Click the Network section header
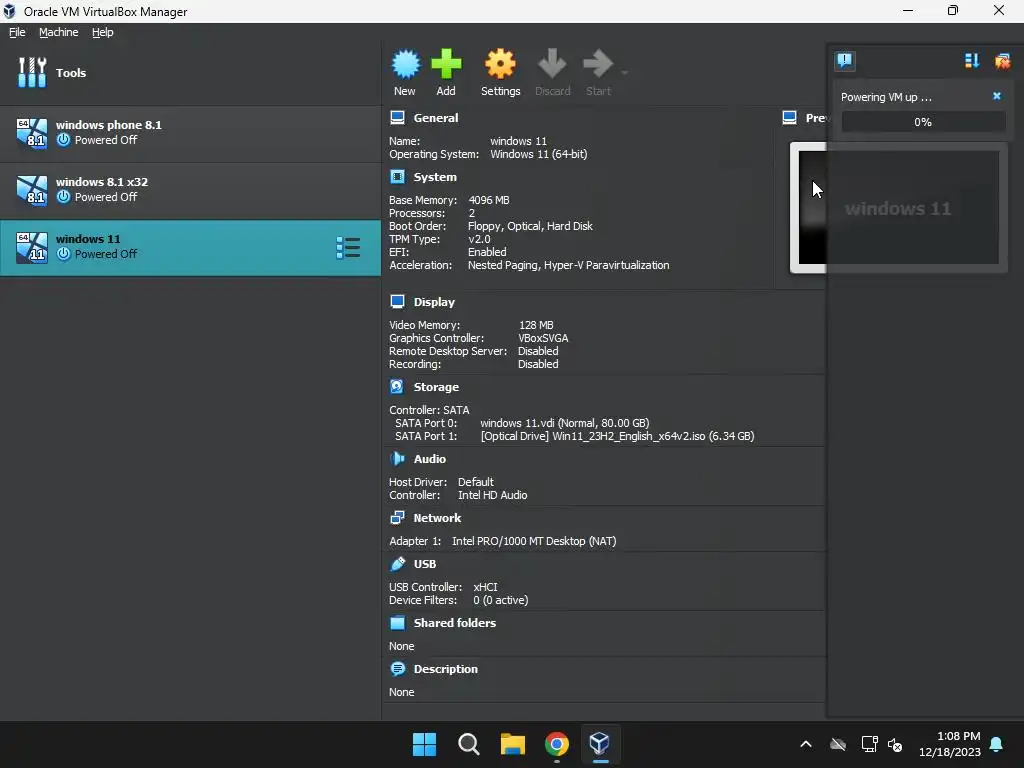 (437, 518)
